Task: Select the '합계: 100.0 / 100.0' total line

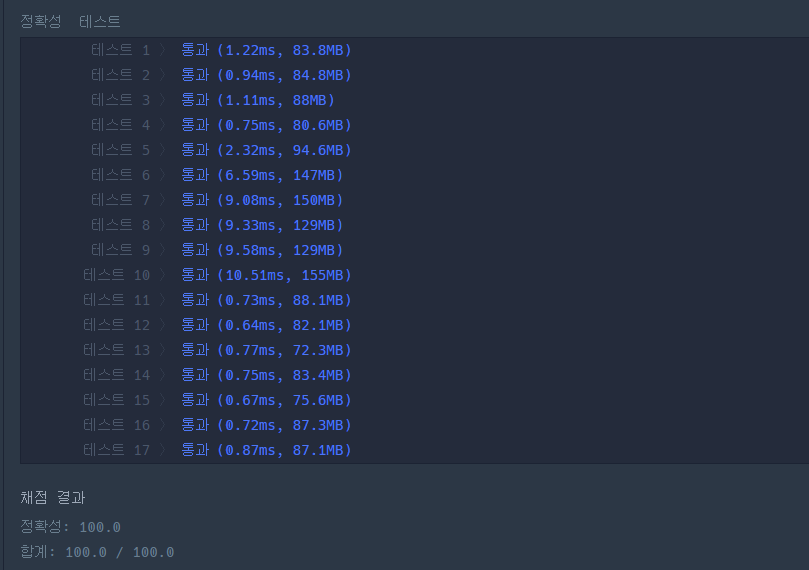Action: coord(97,552)
